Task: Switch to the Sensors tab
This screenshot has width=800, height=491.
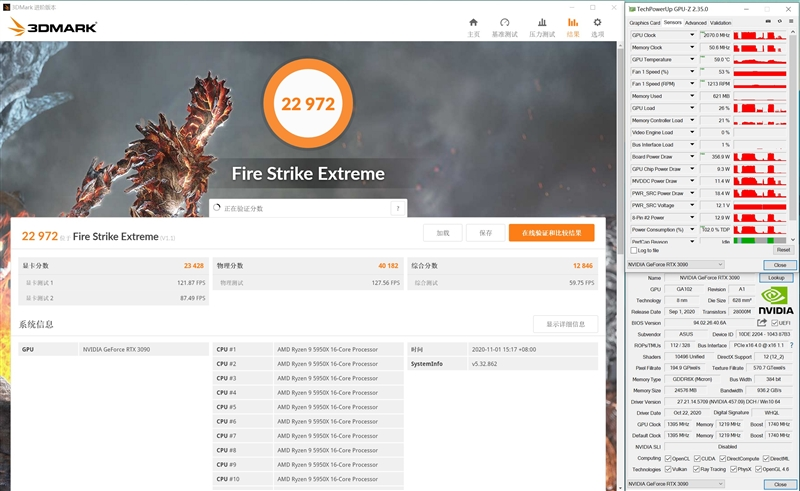Action: click(672, 22)
